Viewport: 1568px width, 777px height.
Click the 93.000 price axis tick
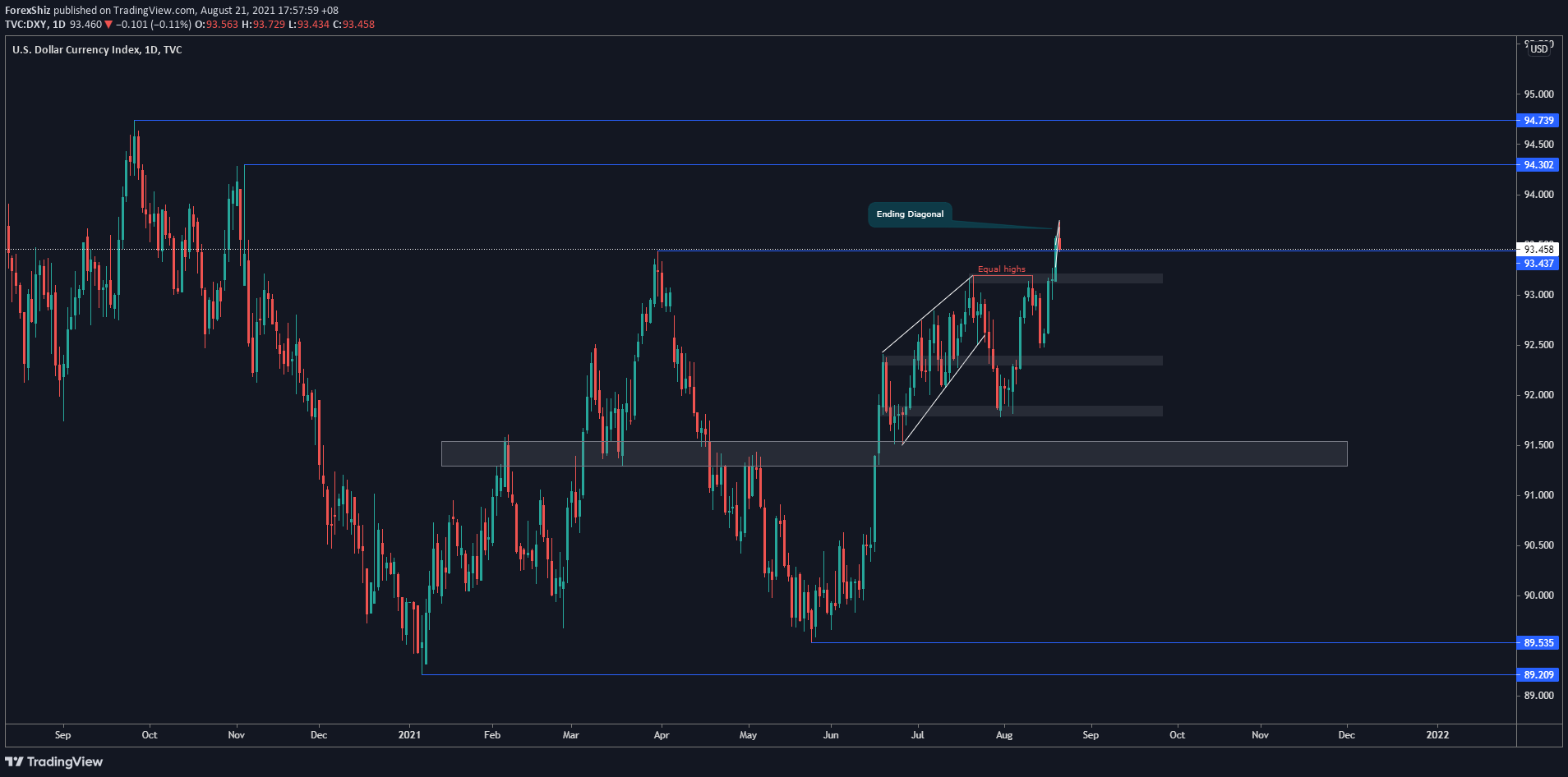click(x=1538, y=295)
